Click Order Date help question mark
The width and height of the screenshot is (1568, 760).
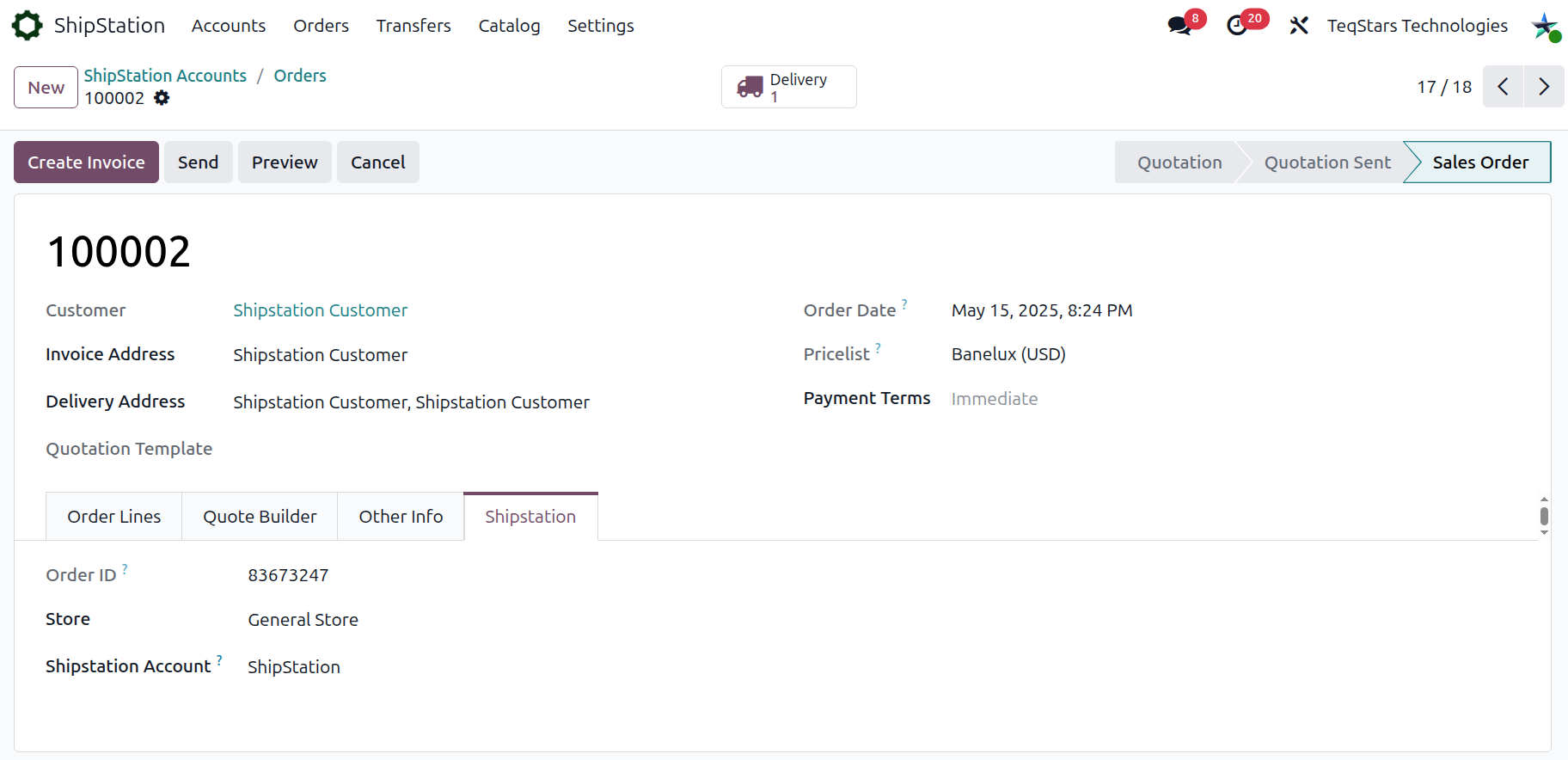point(904,303)
